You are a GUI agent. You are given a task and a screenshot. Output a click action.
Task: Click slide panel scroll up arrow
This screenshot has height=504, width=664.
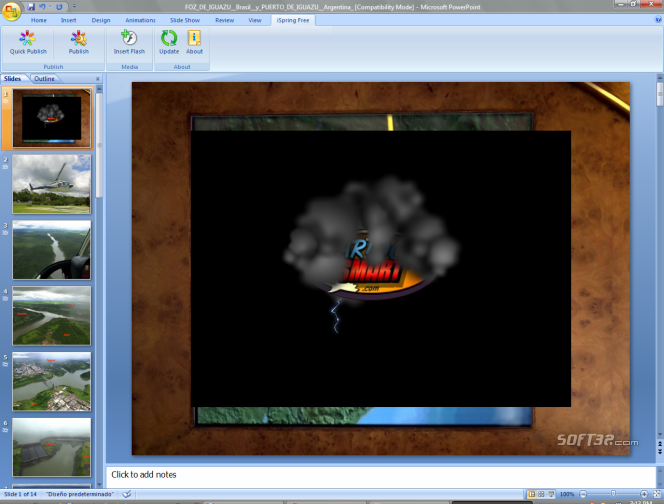click(x=99, y=89)
